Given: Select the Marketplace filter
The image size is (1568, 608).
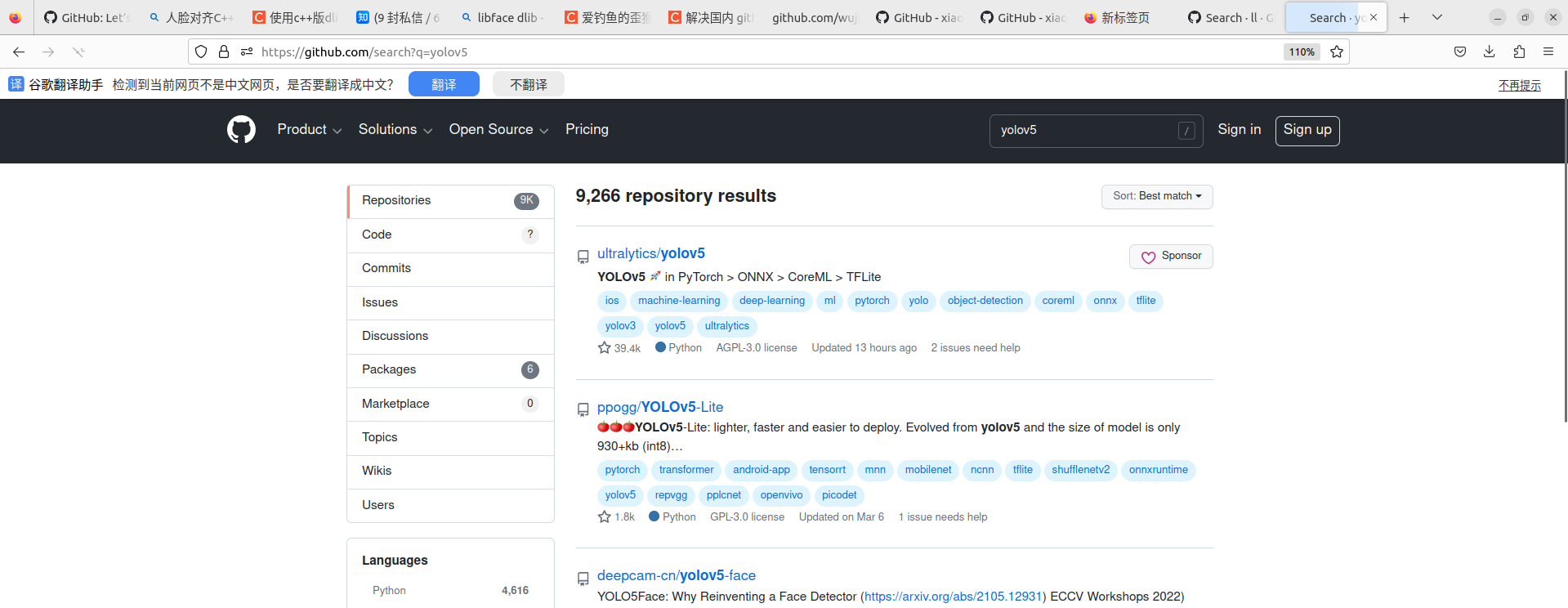Looking at the screenshot, I should point(450,405).
